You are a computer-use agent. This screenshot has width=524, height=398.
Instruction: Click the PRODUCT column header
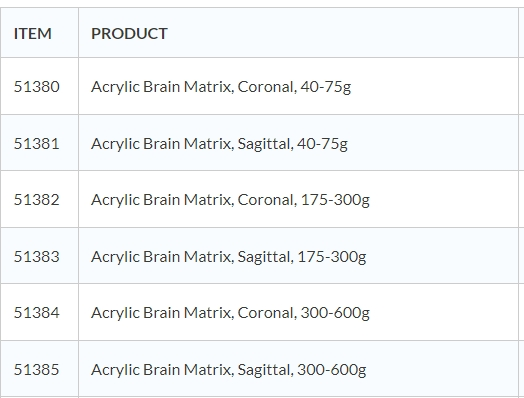tap(129, 33)
